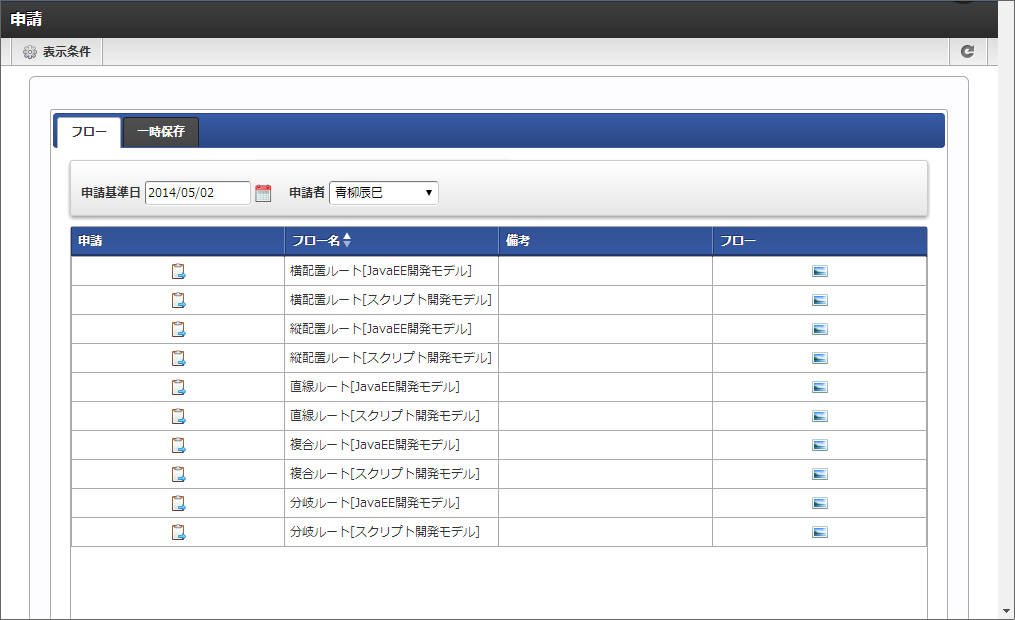The width and height of the screenshot is (1015, 620).
Task: Switch to the フロー tab
Action: pyautogui.click(x=89, y=132)
